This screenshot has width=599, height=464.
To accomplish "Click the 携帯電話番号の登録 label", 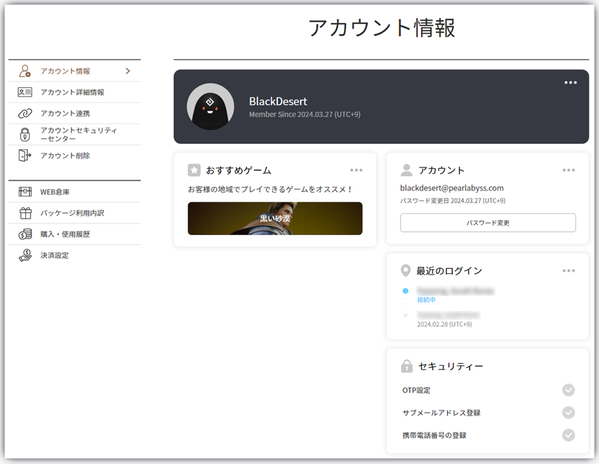I will click(434, 435).
